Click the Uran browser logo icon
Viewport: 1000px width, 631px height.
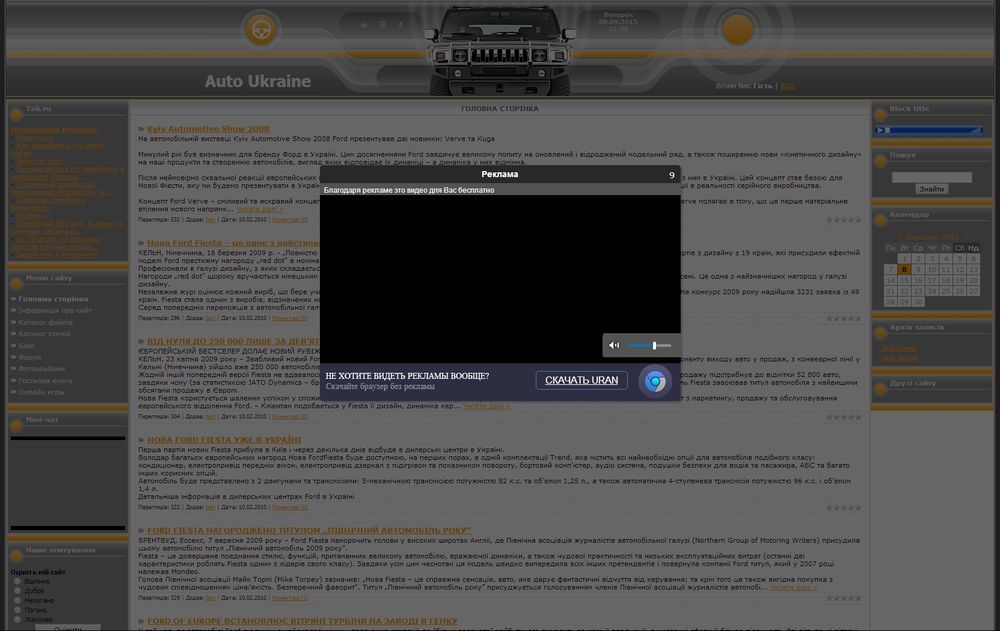click(655, 381)
